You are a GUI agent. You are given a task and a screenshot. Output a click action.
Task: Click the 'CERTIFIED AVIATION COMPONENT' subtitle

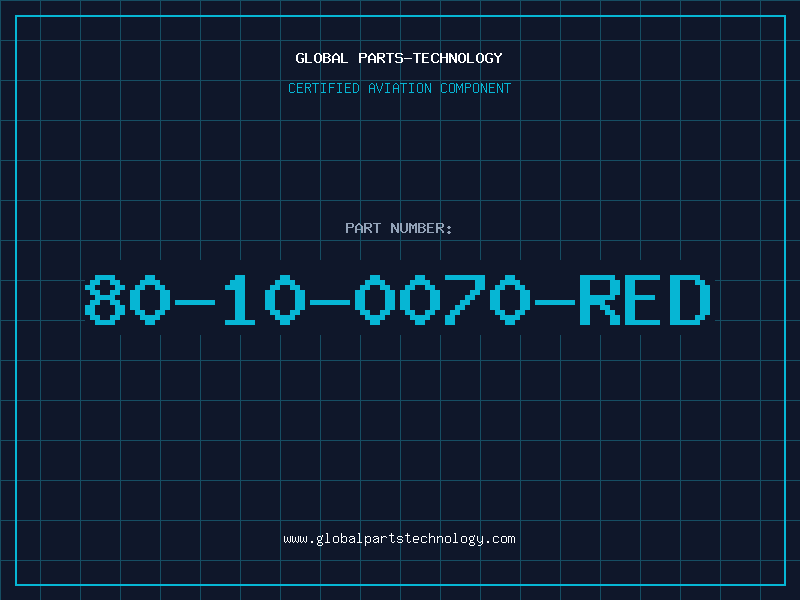click(399, 88)
